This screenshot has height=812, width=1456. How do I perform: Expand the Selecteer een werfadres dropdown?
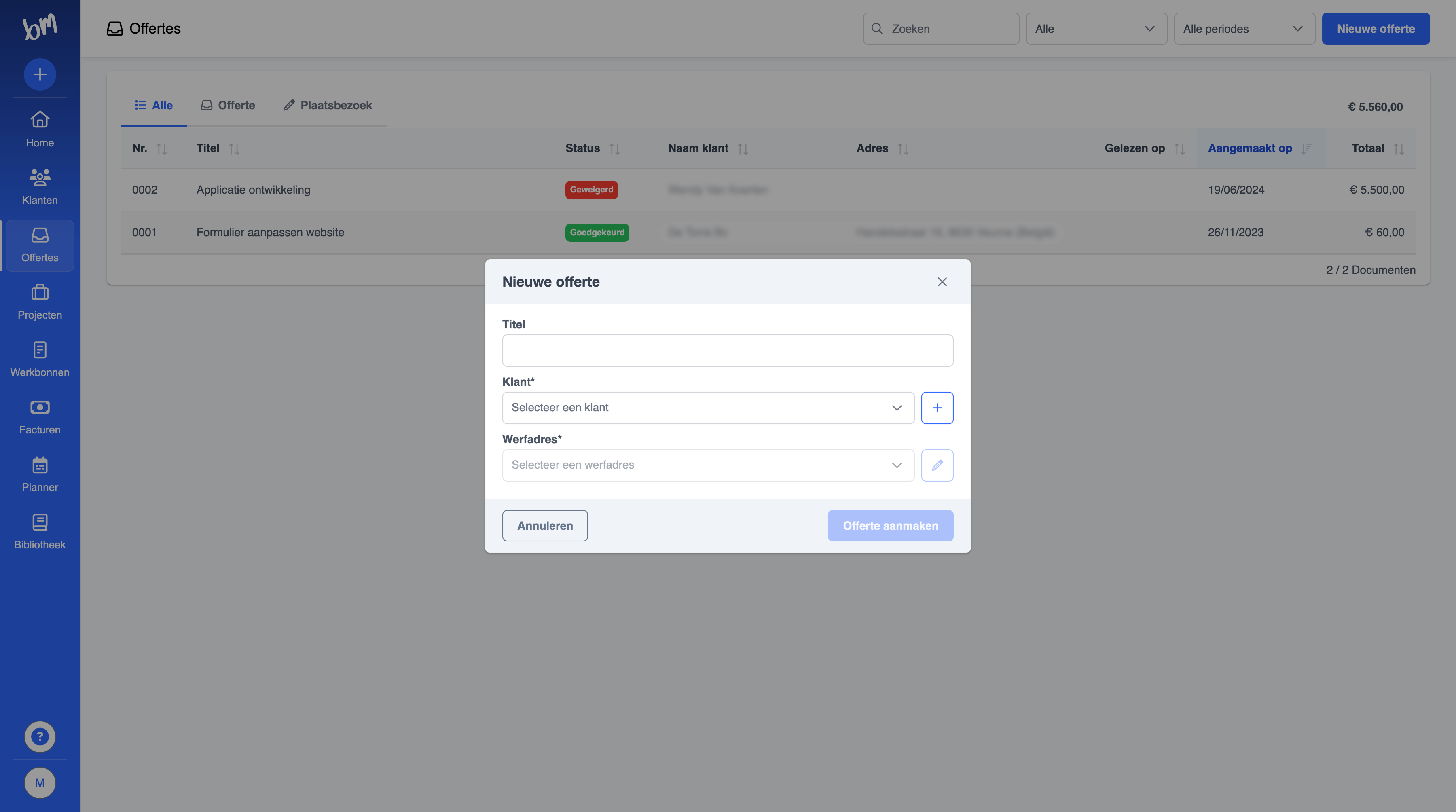click(708, 465)
